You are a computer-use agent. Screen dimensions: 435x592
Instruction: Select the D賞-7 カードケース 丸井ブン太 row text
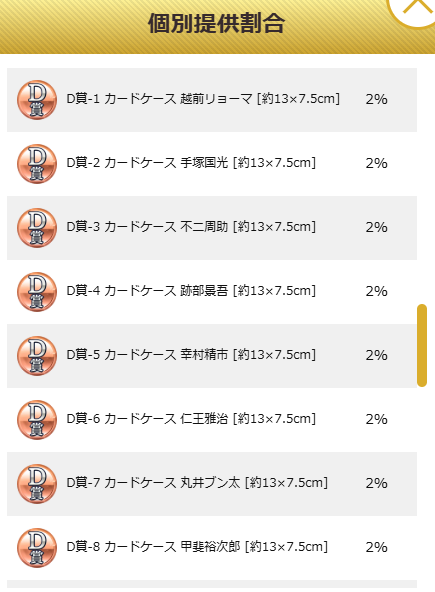(x=197, y=483)
